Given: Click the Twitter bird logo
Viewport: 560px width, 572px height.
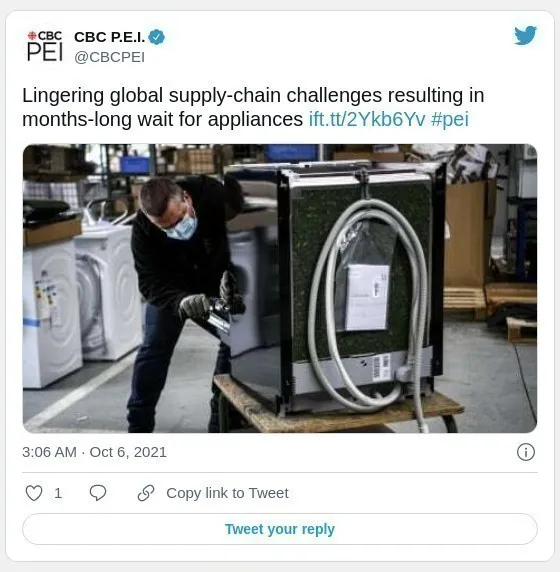Looking at the screenshot, I should [525, 35].
